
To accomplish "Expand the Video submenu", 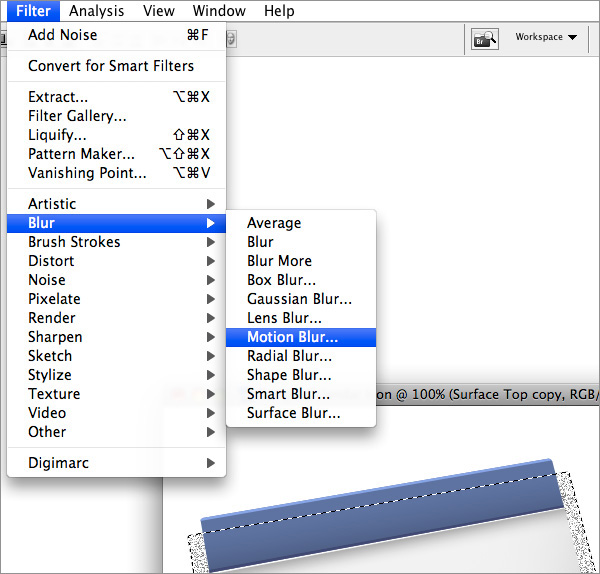I will coord(116,413).
